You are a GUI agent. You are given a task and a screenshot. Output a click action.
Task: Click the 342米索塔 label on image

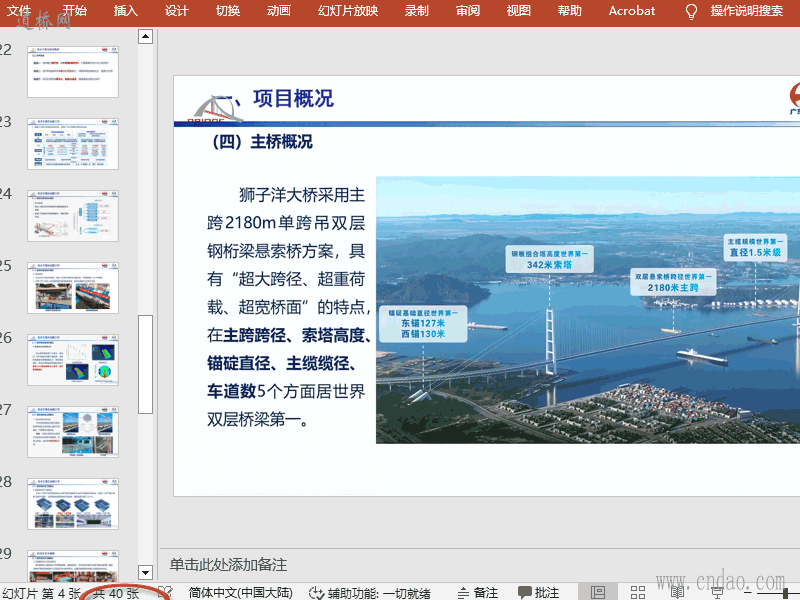(x=549, y=265)
